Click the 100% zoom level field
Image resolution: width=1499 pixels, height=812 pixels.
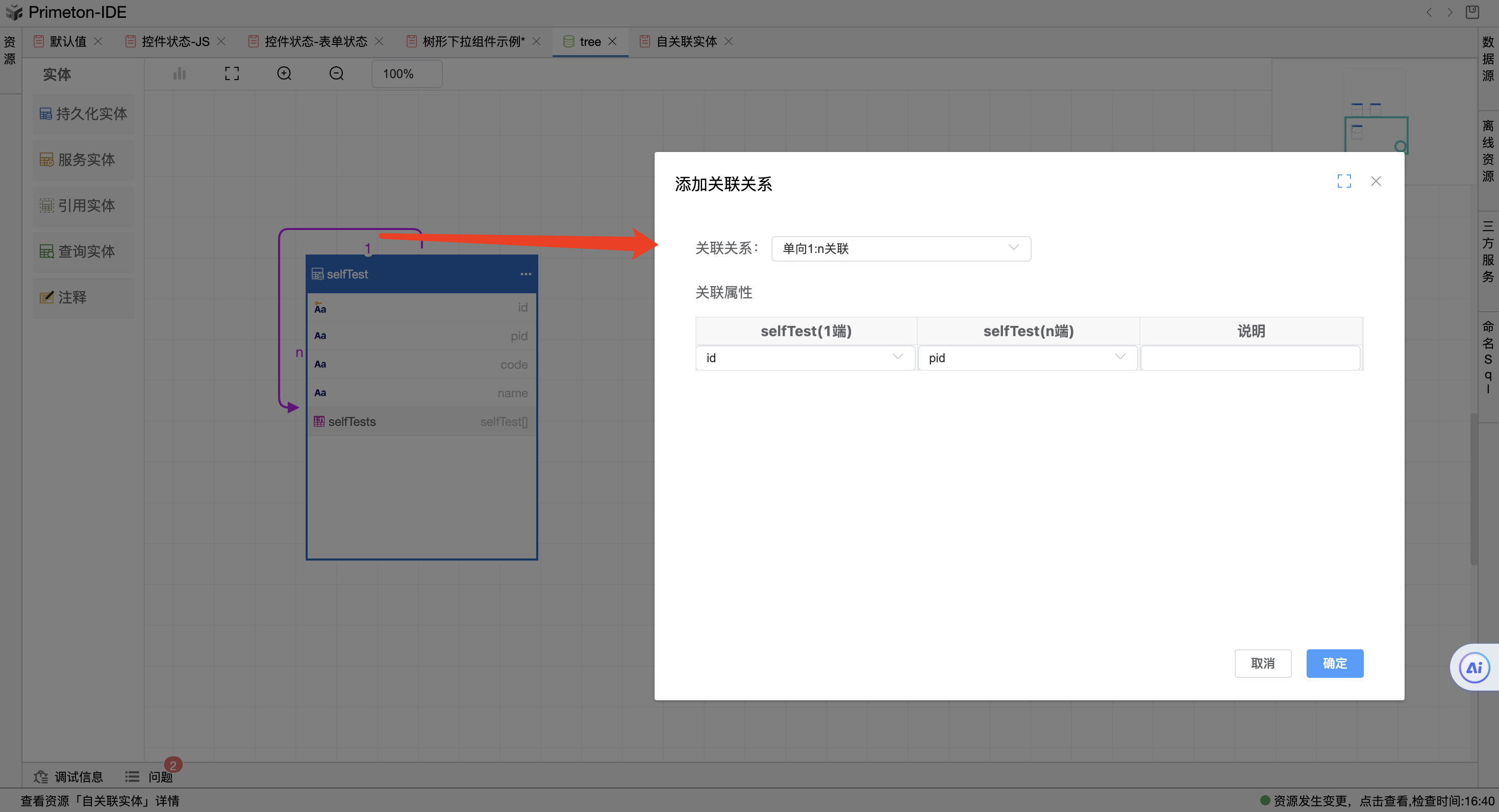pos(406,74)
